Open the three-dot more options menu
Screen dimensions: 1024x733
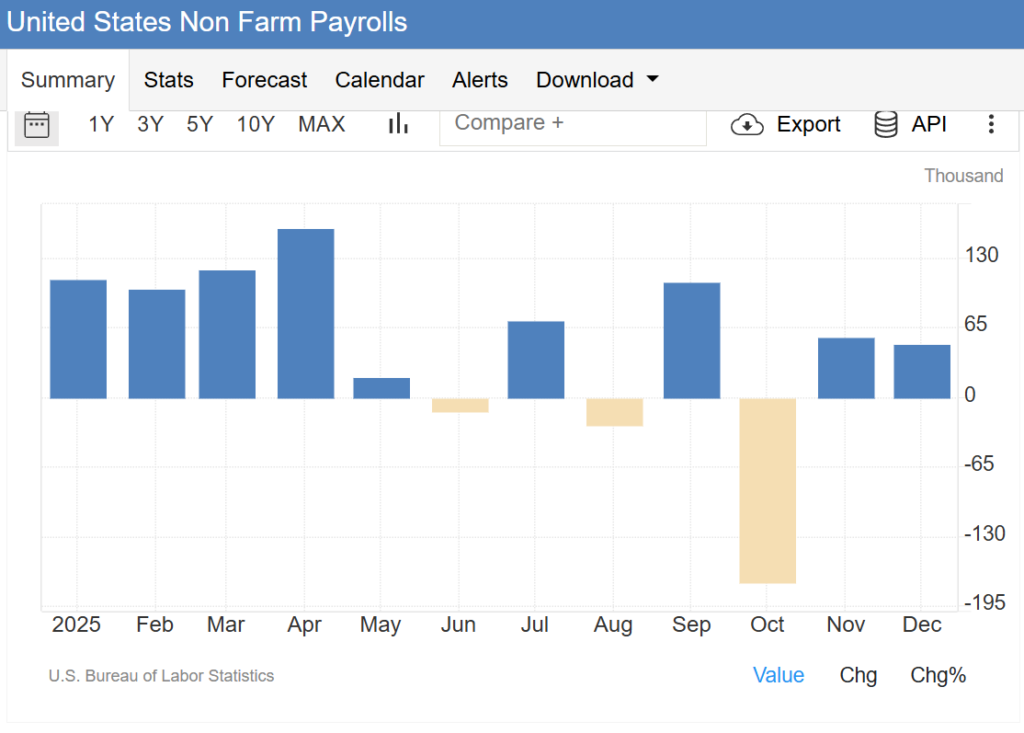click(991, 125)
